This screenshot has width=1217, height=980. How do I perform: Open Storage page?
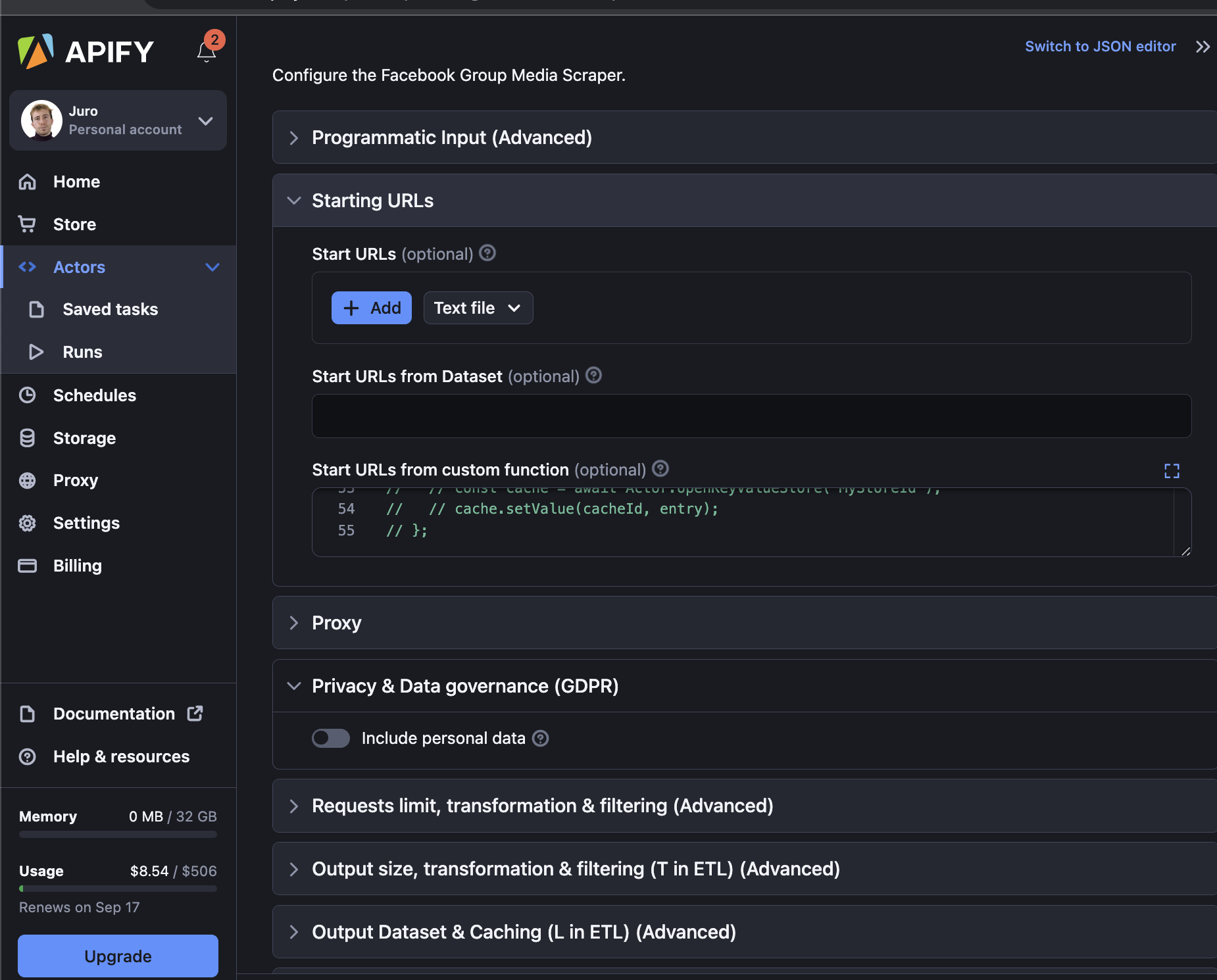(x=85, y=438)
